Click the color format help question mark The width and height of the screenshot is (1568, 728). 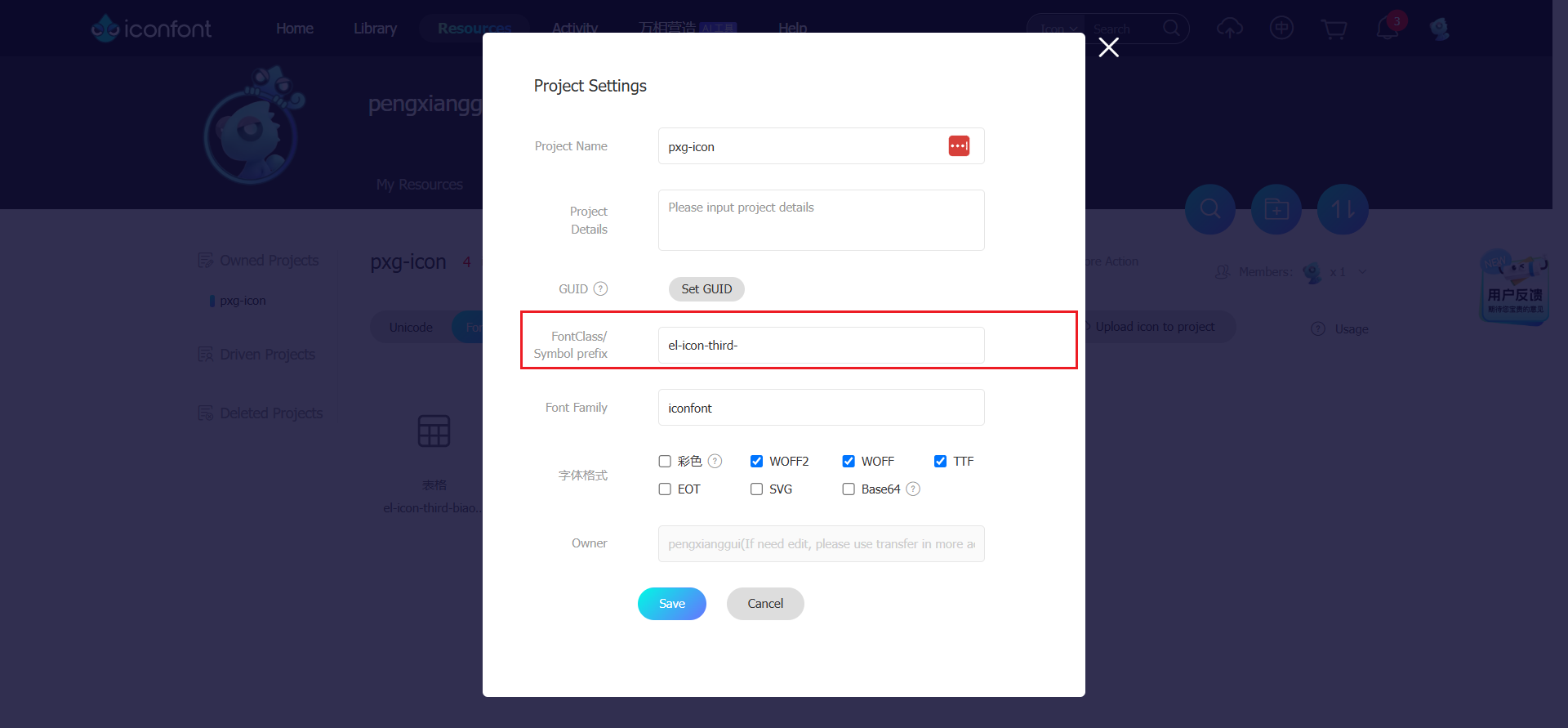pos(715,461)
